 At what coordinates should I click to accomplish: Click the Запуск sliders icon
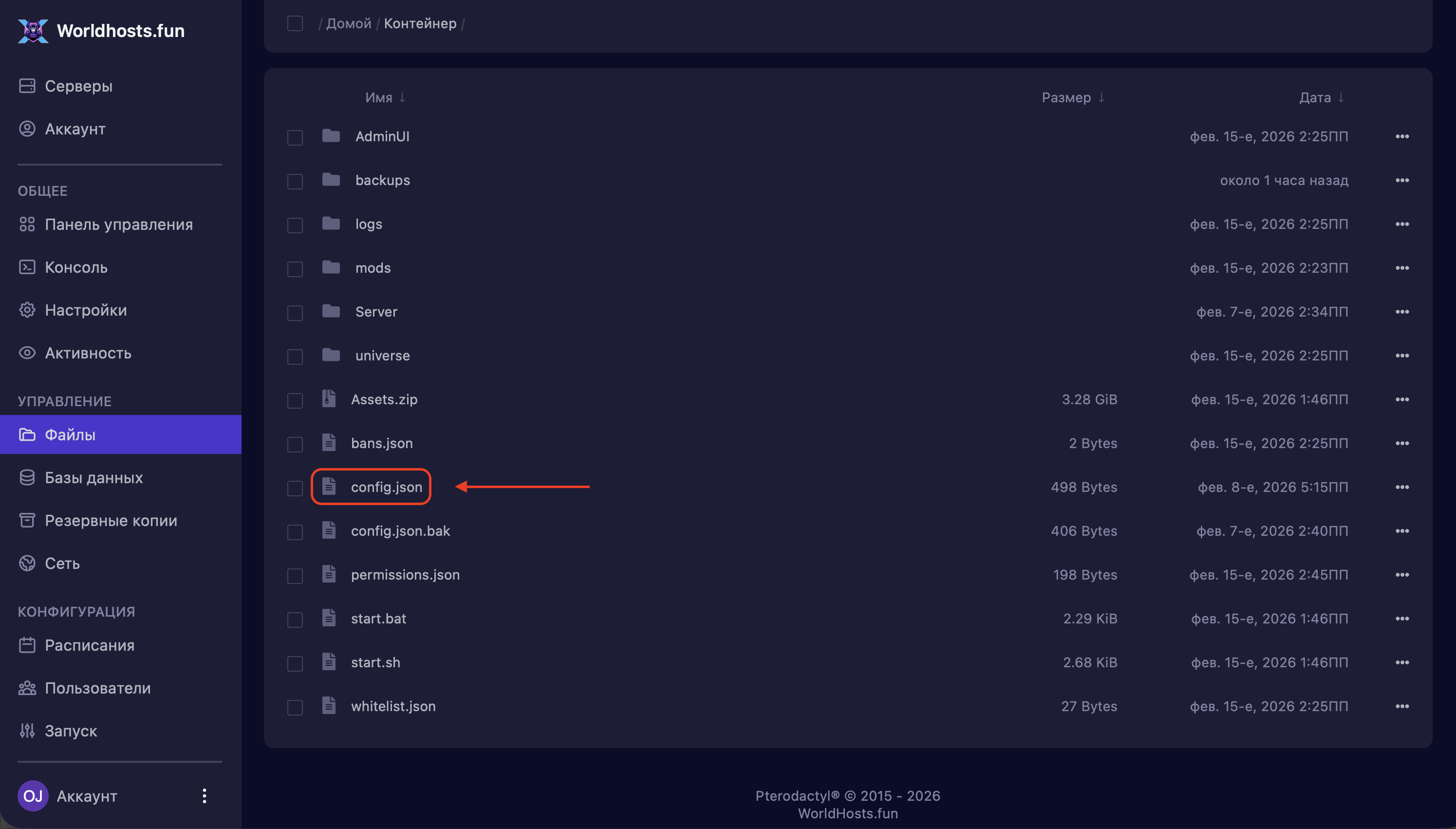[x=27, y=730]
